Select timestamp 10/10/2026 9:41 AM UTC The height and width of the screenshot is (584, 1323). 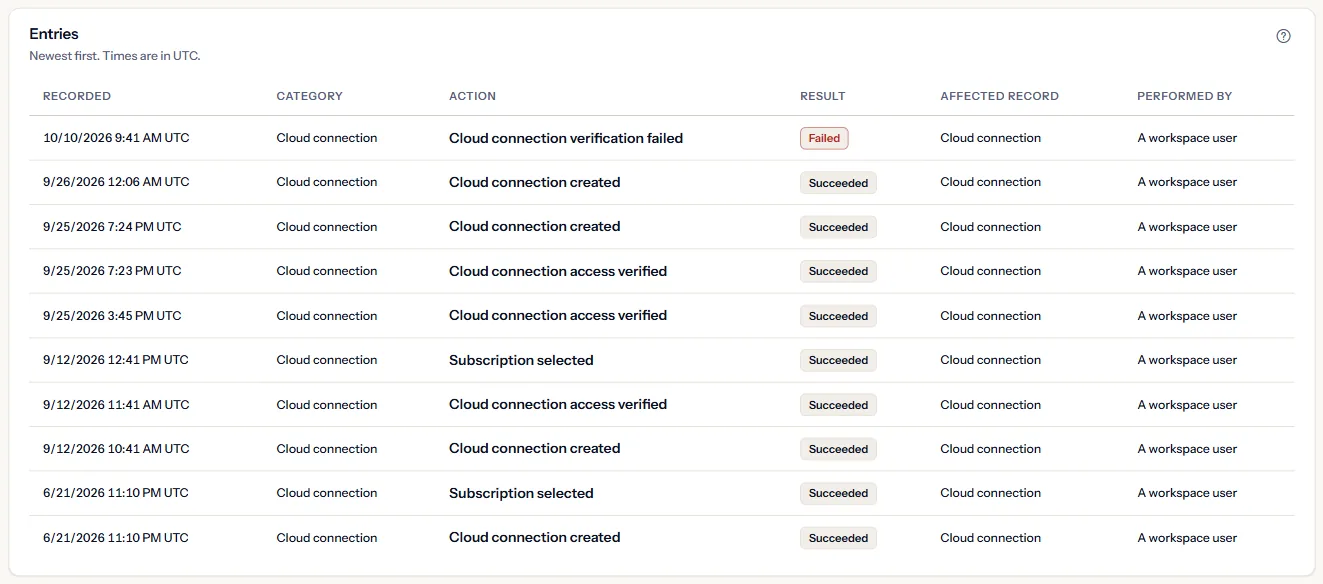[x=116, y=138]
